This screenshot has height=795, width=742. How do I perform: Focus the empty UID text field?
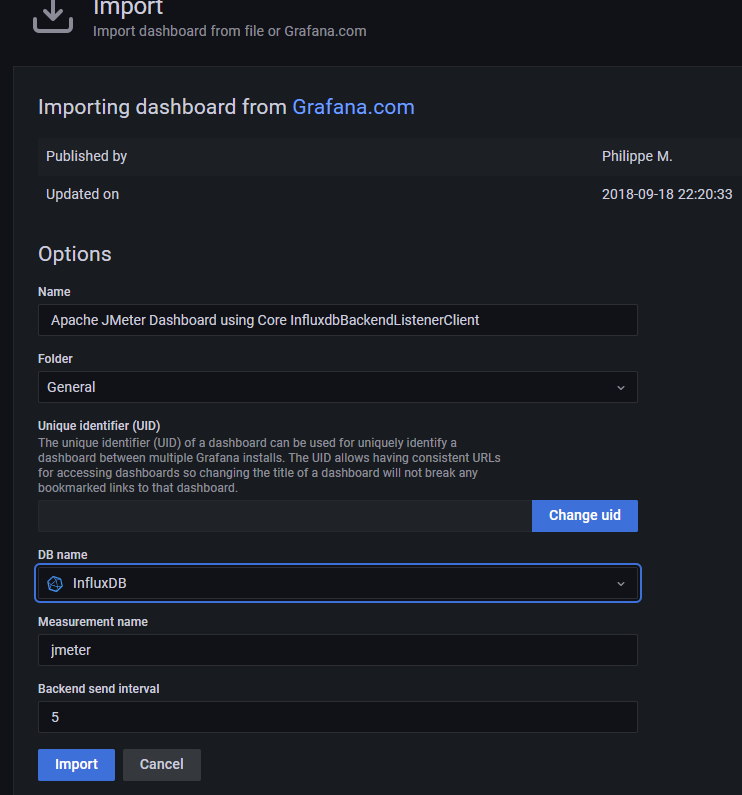coord(285,516)
